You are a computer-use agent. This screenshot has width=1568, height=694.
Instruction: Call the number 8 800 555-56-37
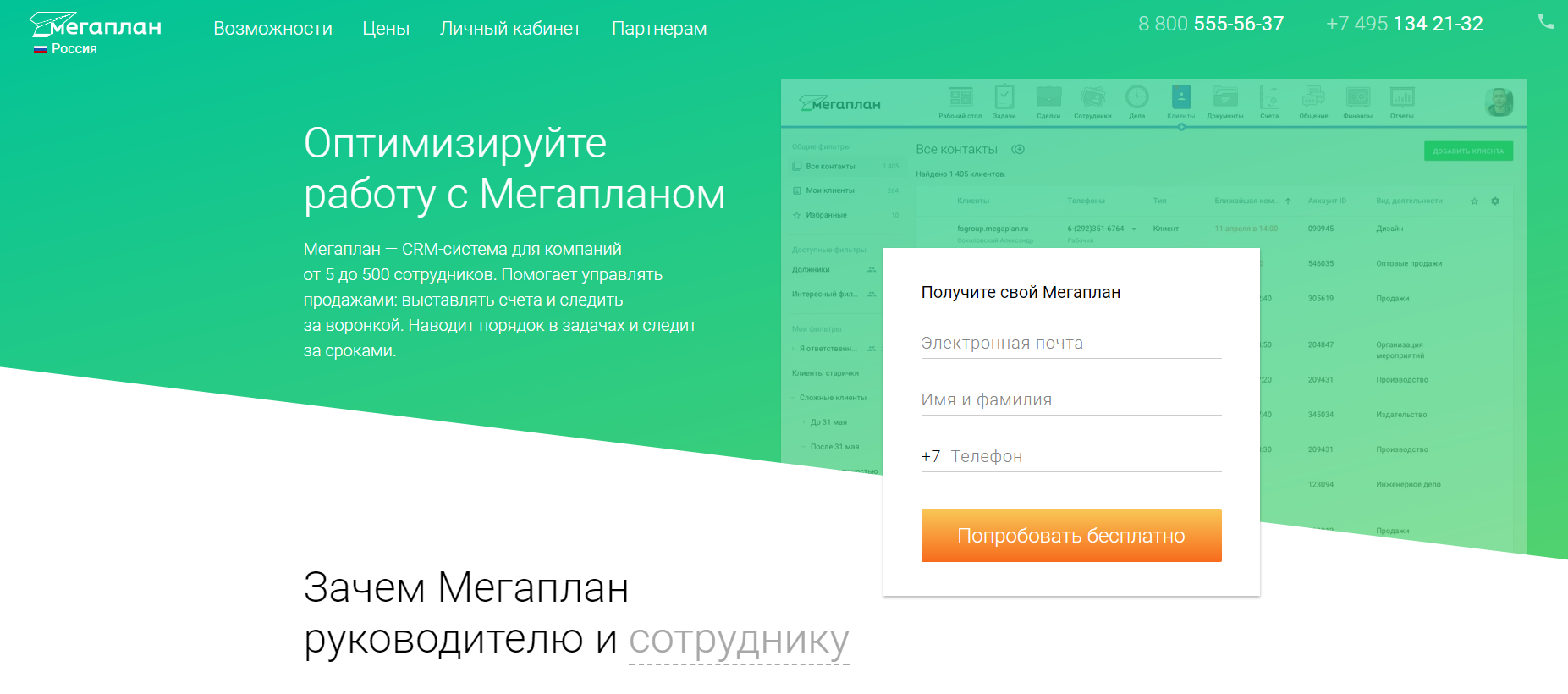[1211, 24]
